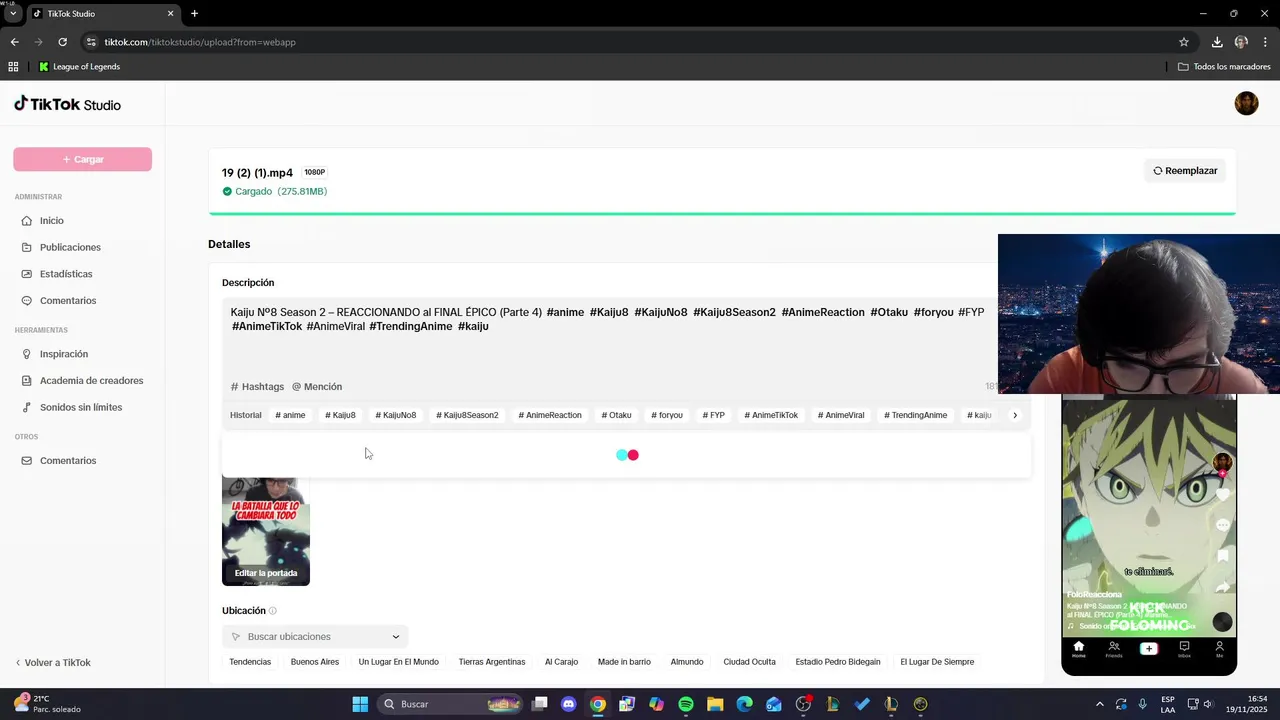Click the Friends tab in phone preview
This screenshot has width=1280, height=720.
1114,650
